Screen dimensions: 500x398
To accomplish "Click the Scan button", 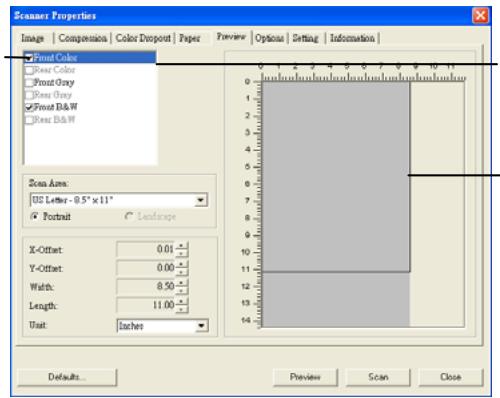I will (x=378, y=377).
